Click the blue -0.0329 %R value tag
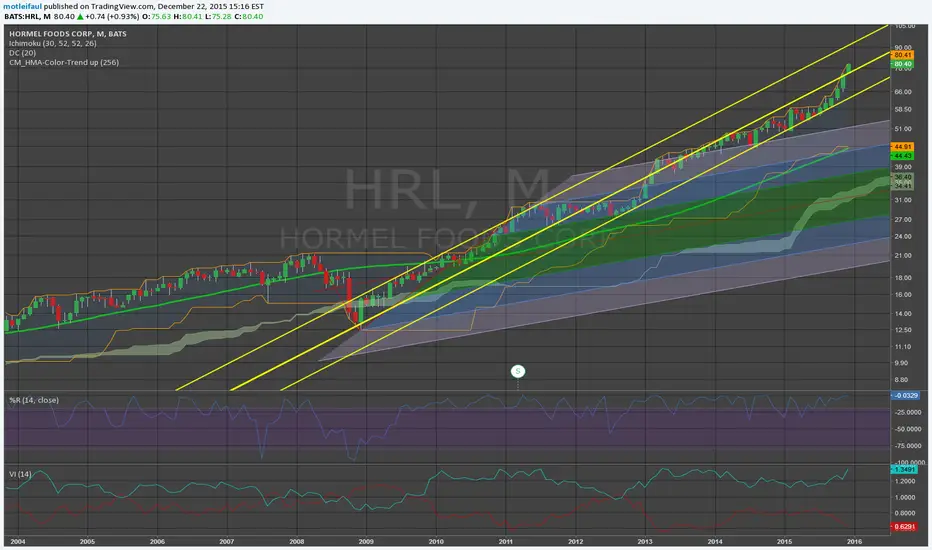The width and height of the screenshot is (932, 550). point(905,395)
